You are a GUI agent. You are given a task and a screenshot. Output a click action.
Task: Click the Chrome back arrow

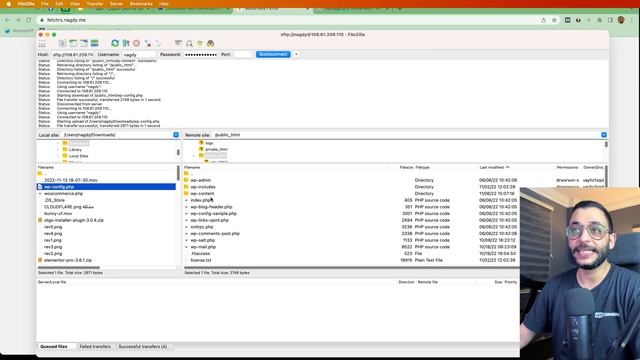[7, 20]
